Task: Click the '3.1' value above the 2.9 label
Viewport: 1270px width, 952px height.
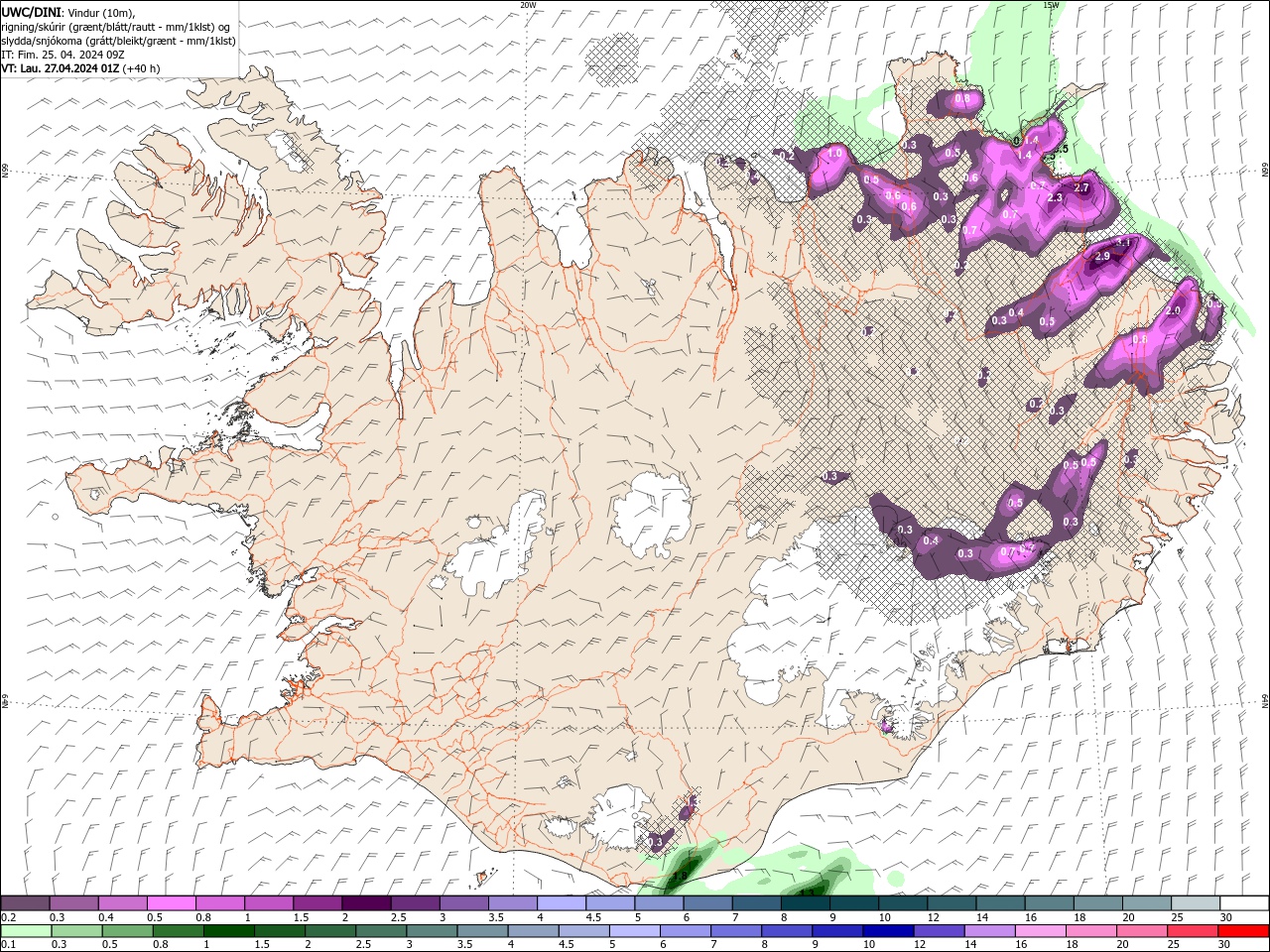Action: click(x=1123, y=242)
